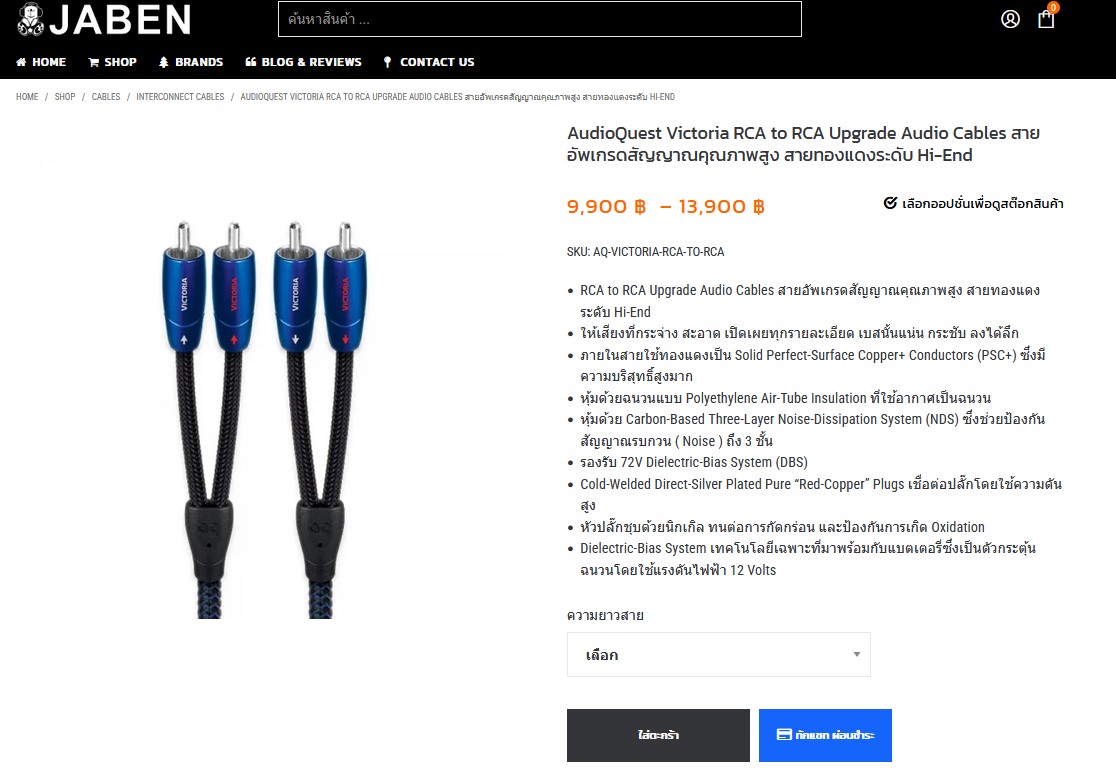Open the user account icon
Image resolution: width=1116 pixels, height=781 pixels.
1010,19
